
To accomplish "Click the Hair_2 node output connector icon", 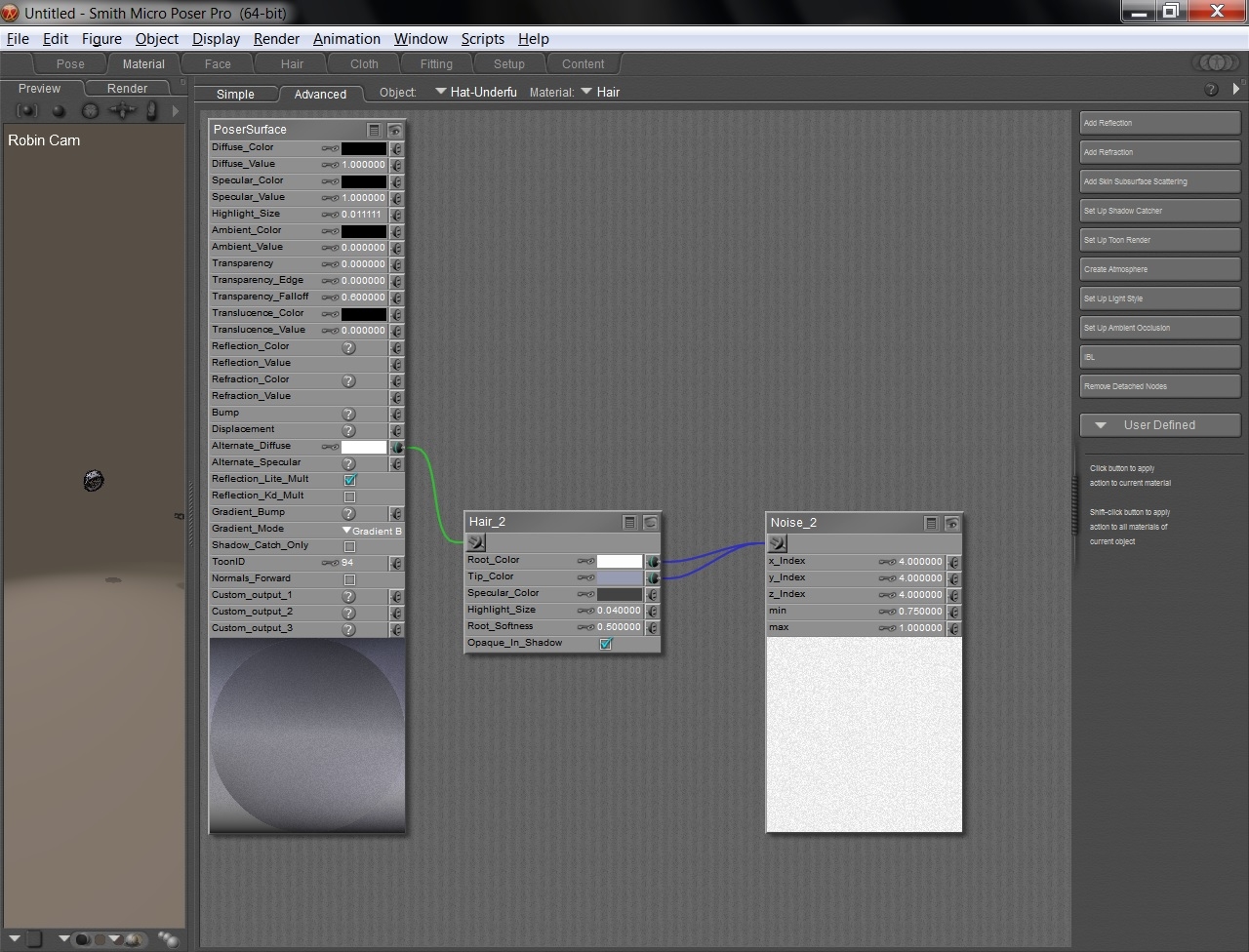I will tap(476, 542).
